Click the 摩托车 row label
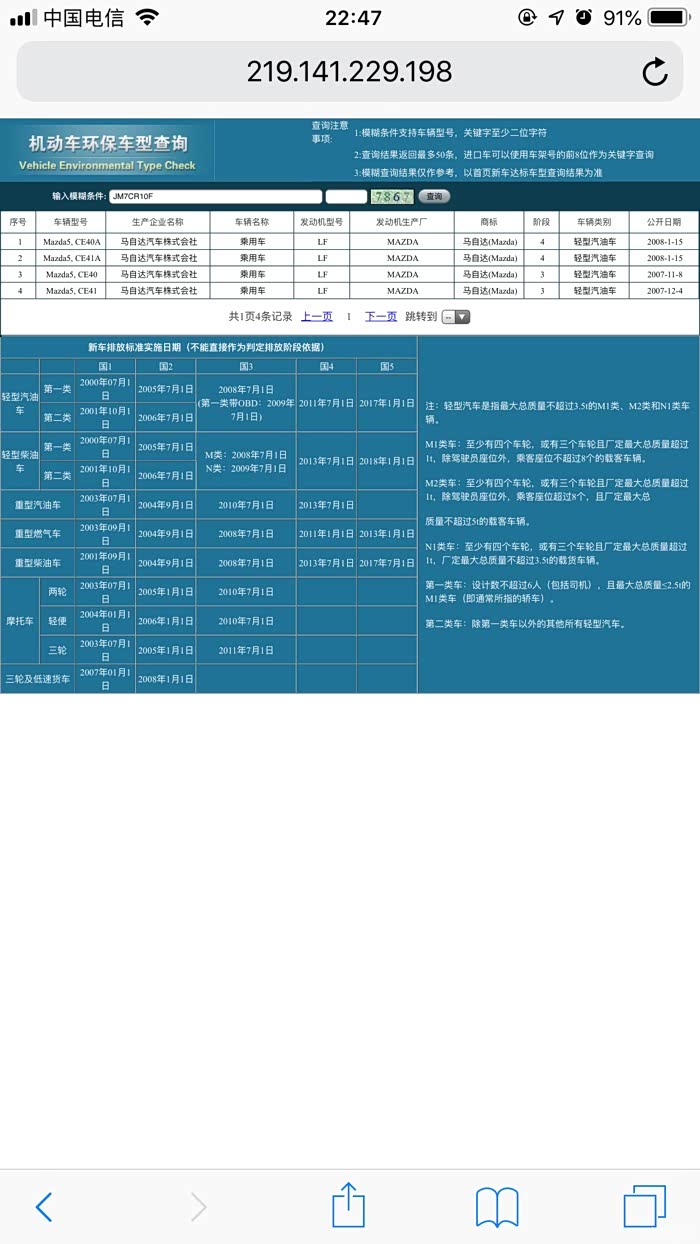This screenshot has width=700, height=1244. [x=20, y=620]
